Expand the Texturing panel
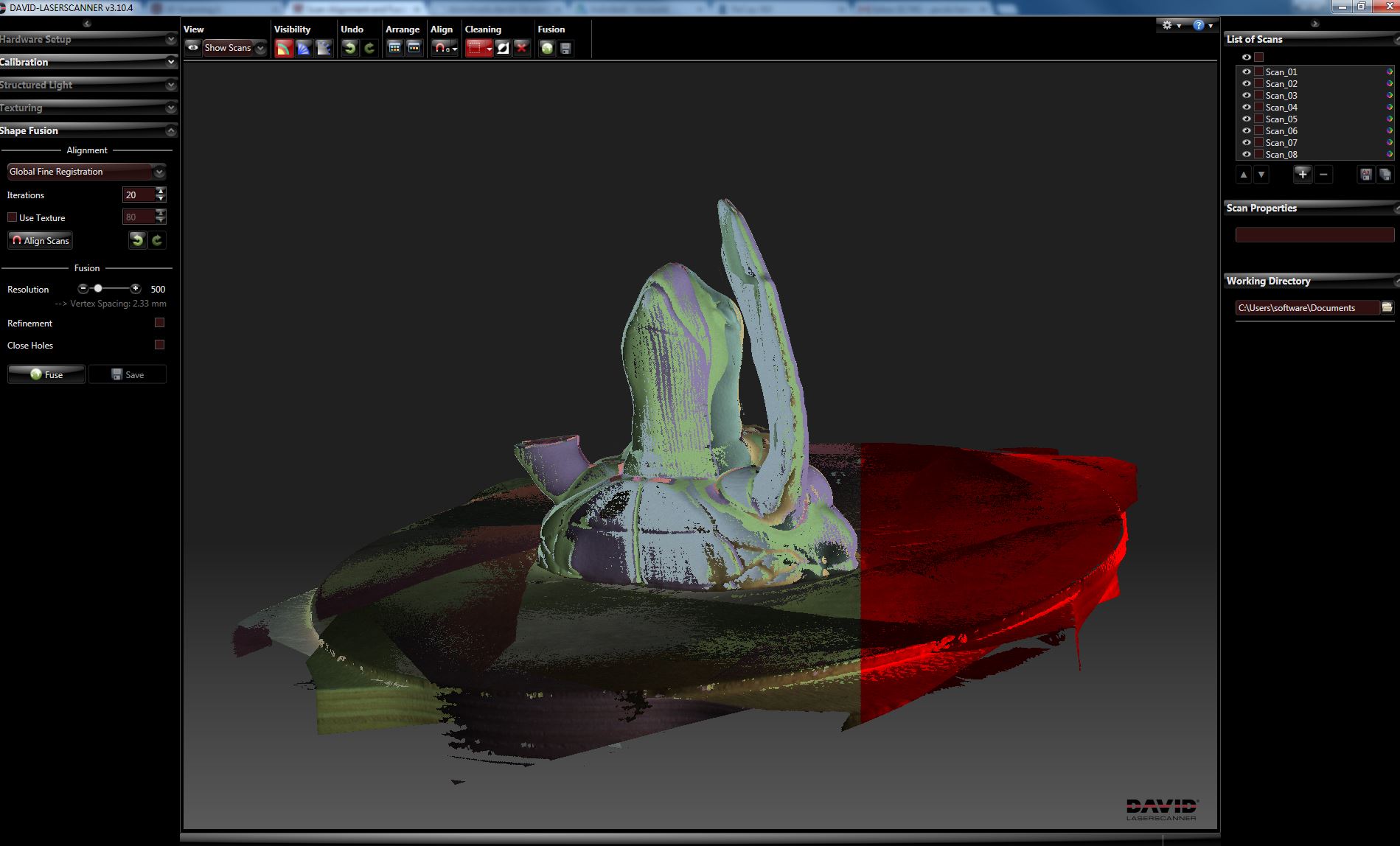The height and width of the screenshot is (846, 1400). [x=171, y=108]
